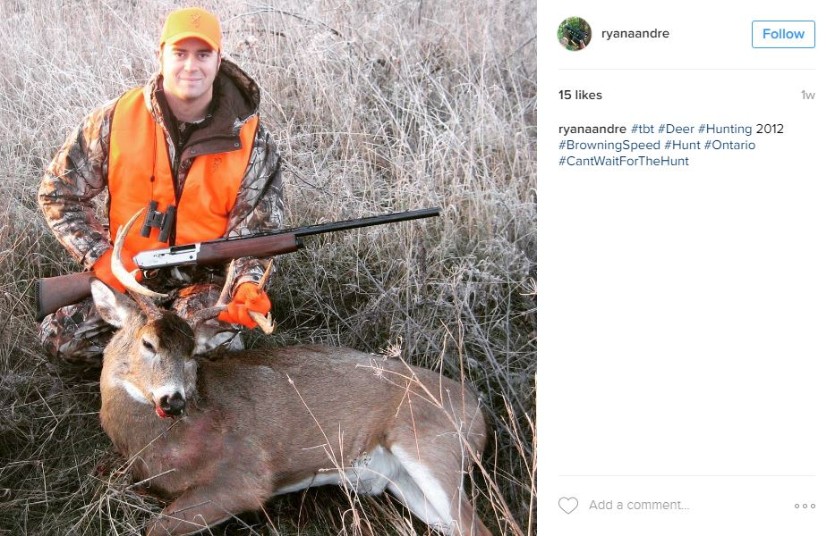The height and width of the screenshot is (536, 835).
Task: Click the deer in the post photo
Action: pos(300,420)
